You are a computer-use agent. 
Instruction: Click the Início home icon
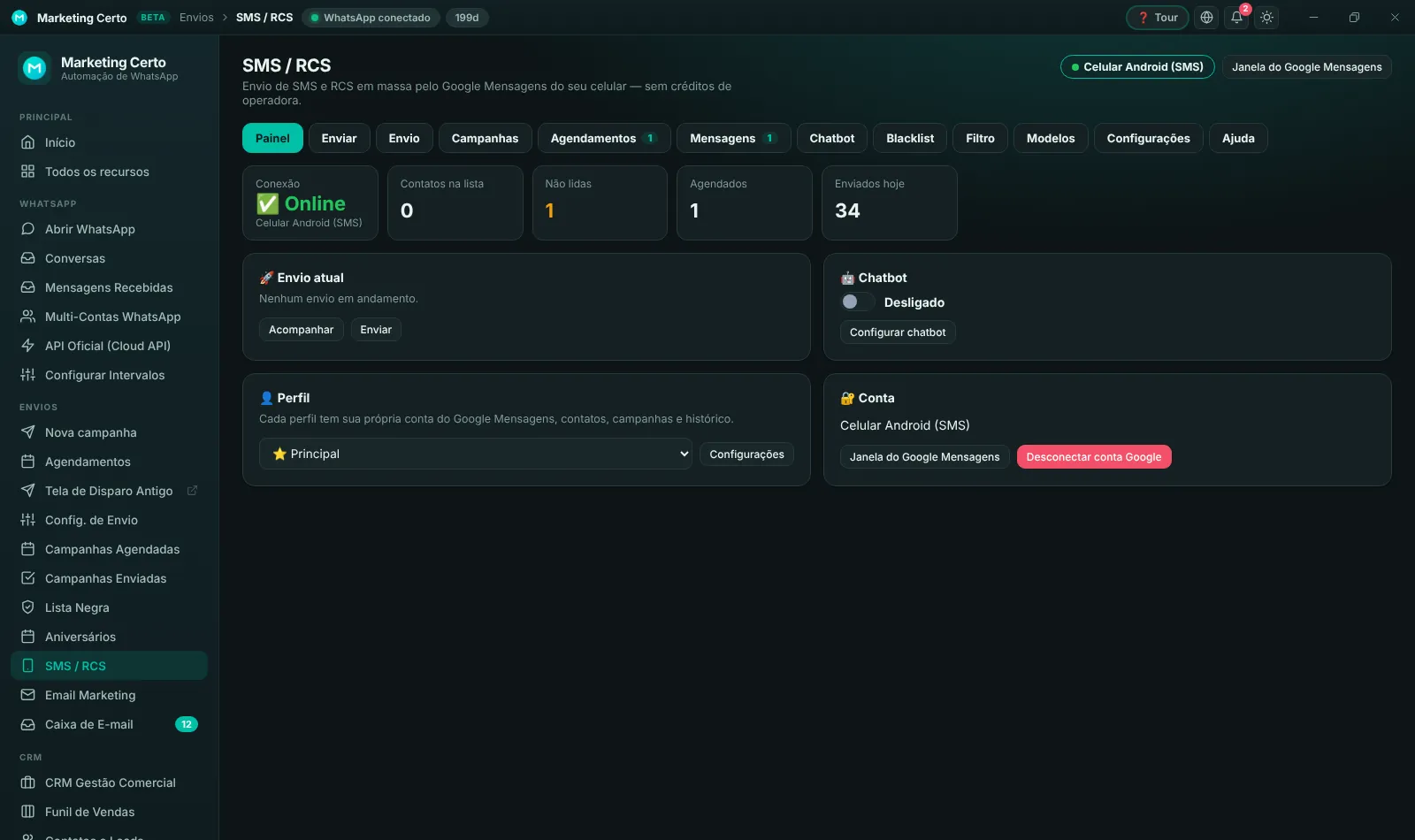click(28, 142)
